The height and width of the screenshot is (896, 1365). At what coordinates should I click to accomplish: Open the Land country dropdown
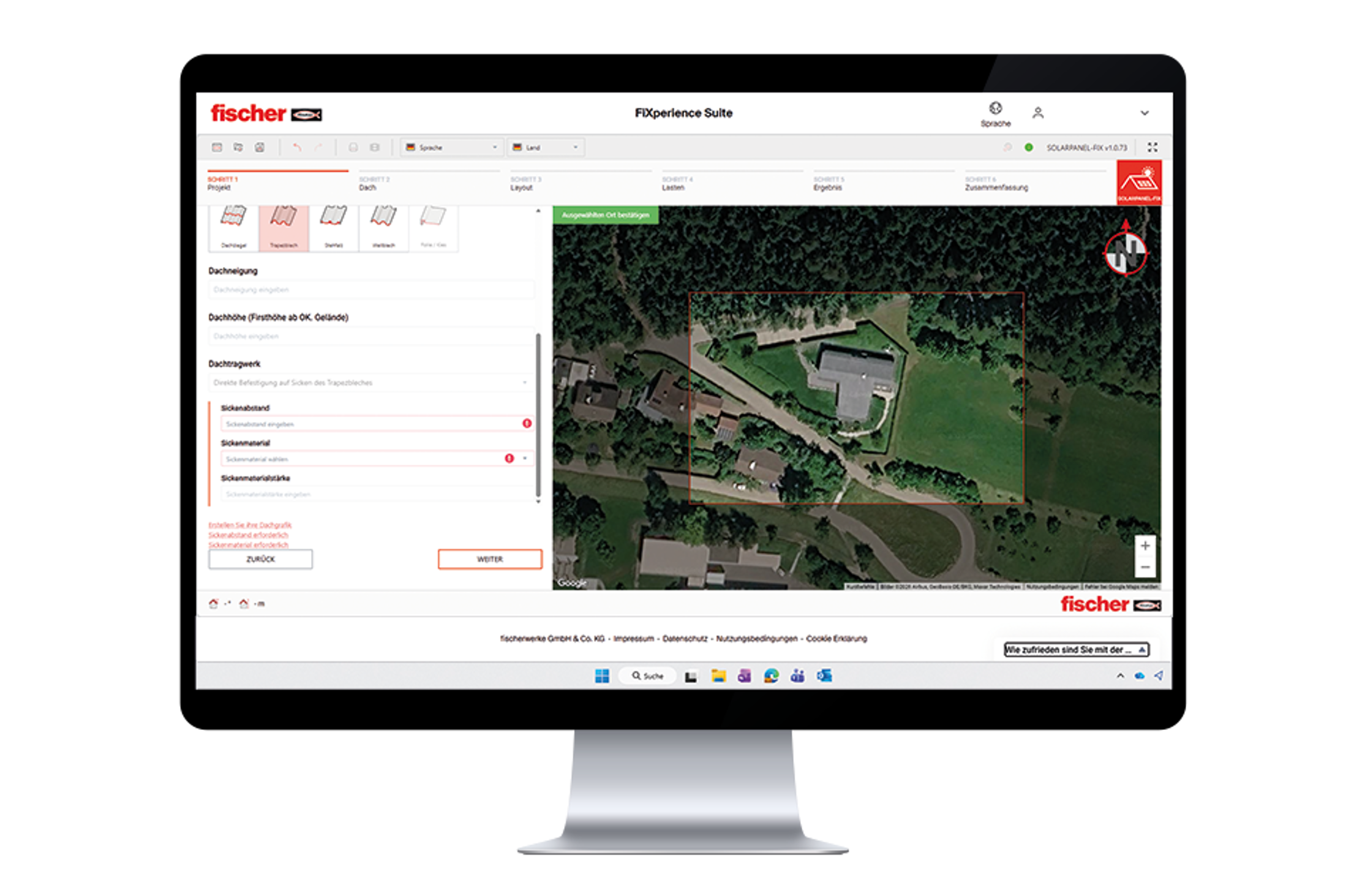[x=545, y=148]
